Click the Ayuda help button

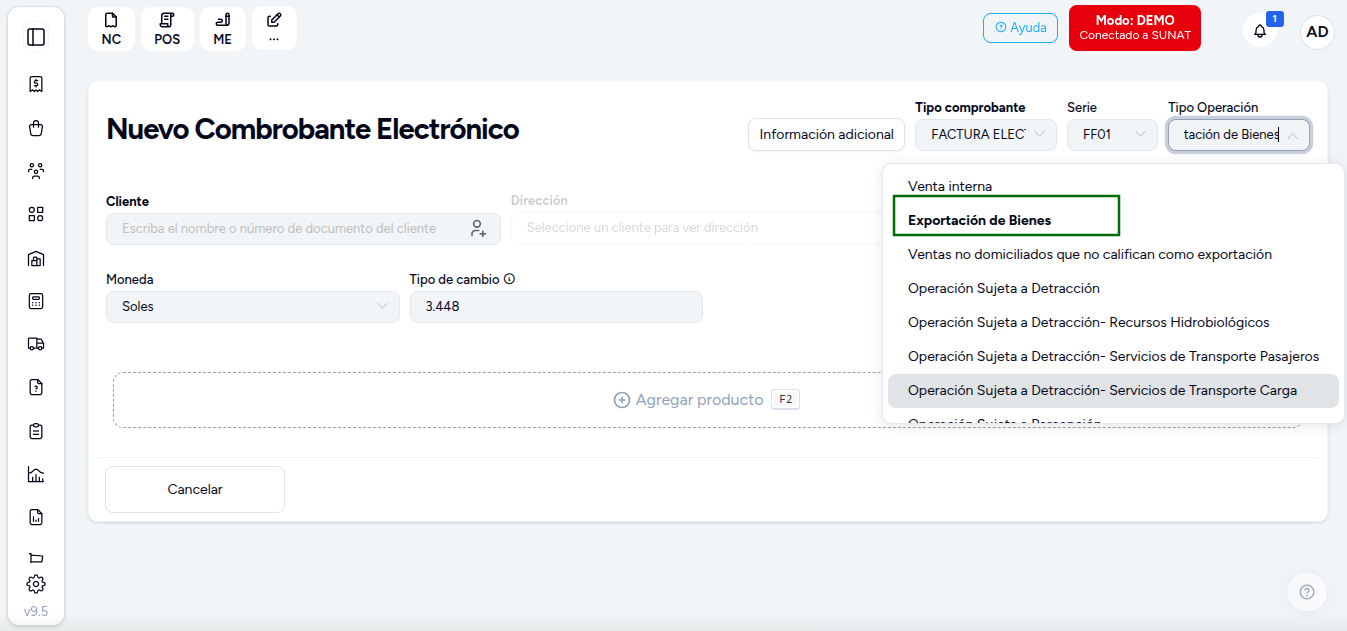point(1020,28)
